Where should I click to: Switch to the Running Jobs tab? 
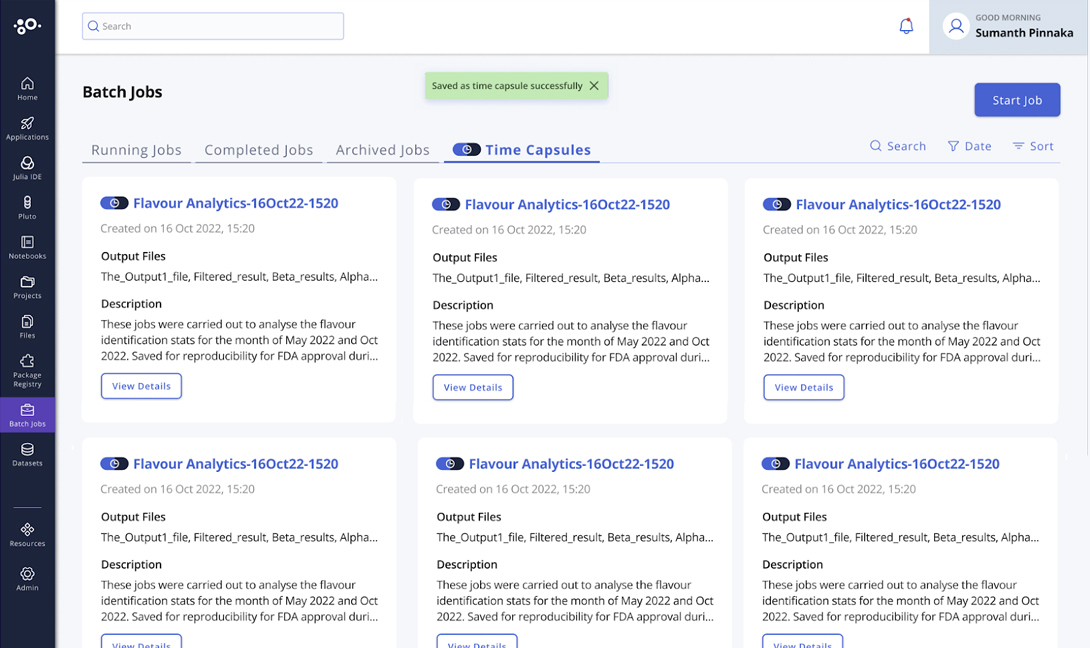tap(136, 150)
